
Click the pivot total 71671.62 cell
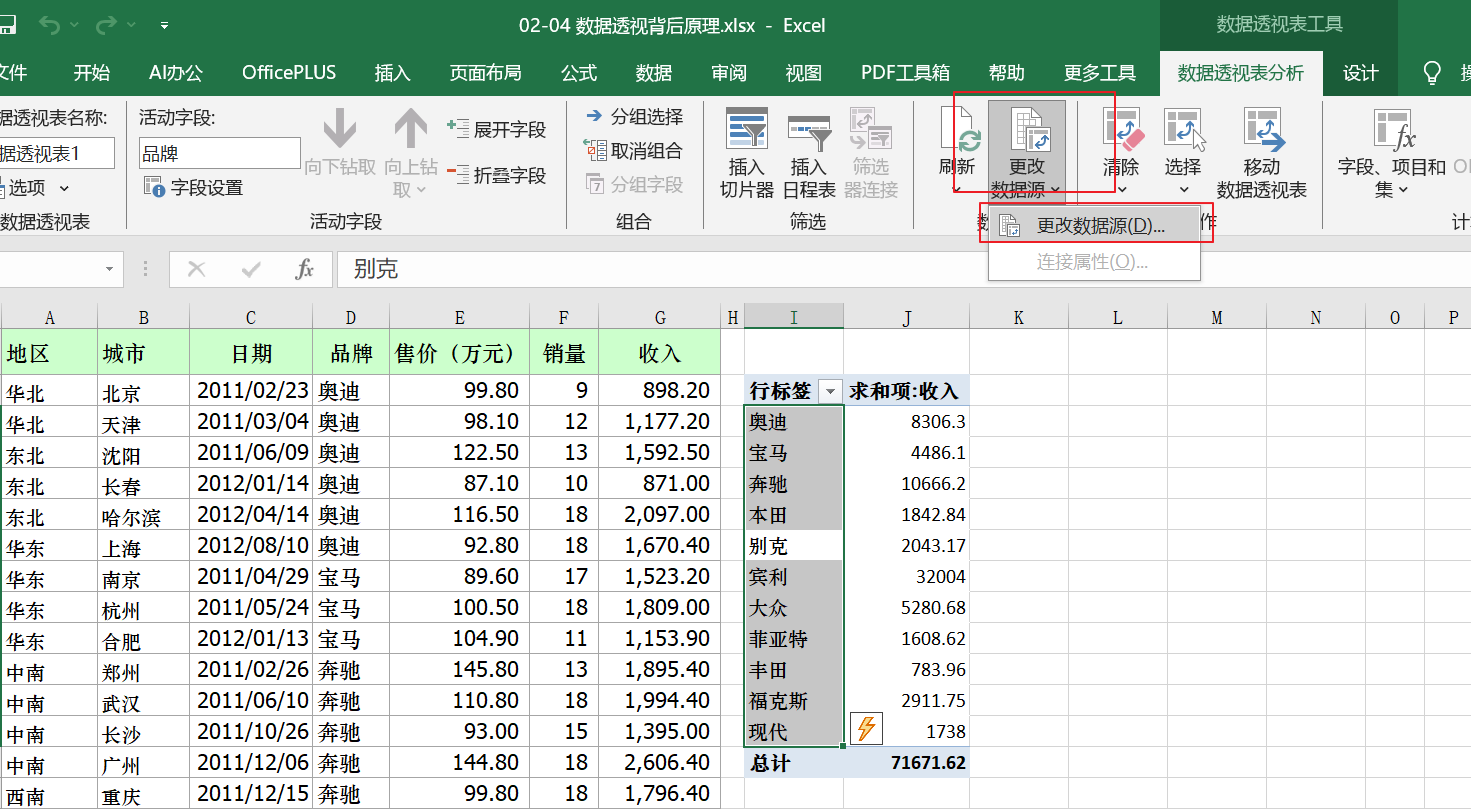point(907,763)
